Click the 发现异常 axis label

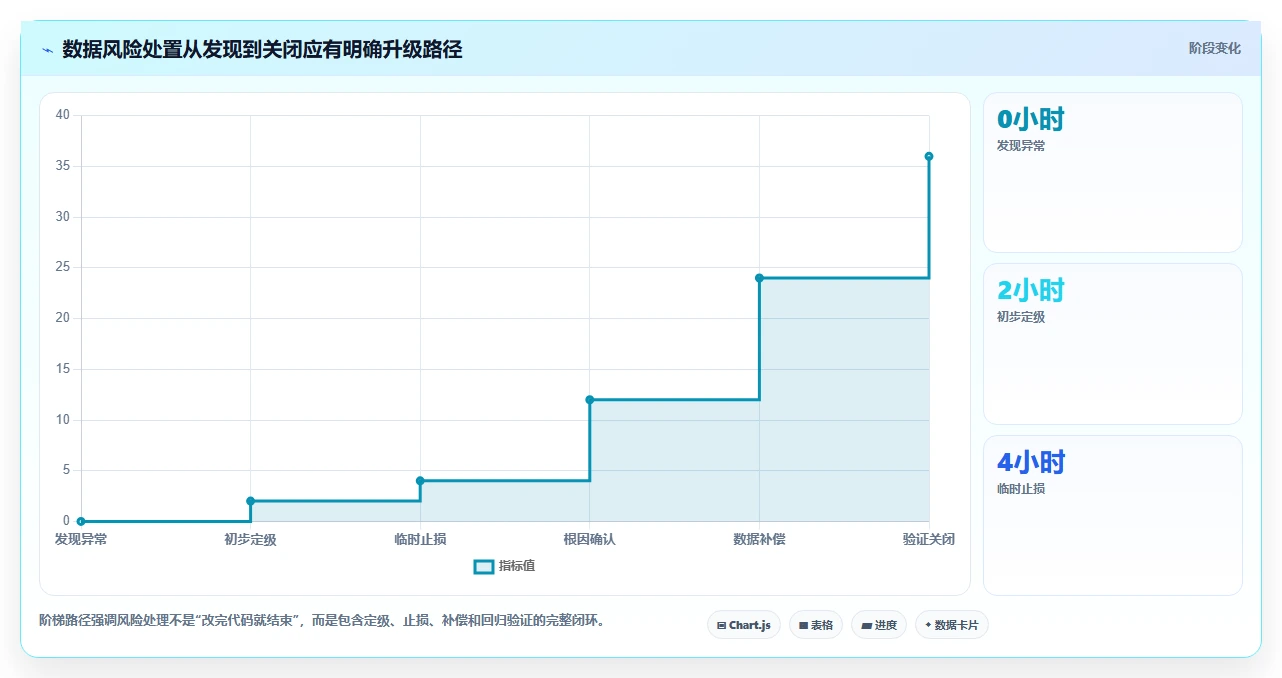(x=81, y=540)
